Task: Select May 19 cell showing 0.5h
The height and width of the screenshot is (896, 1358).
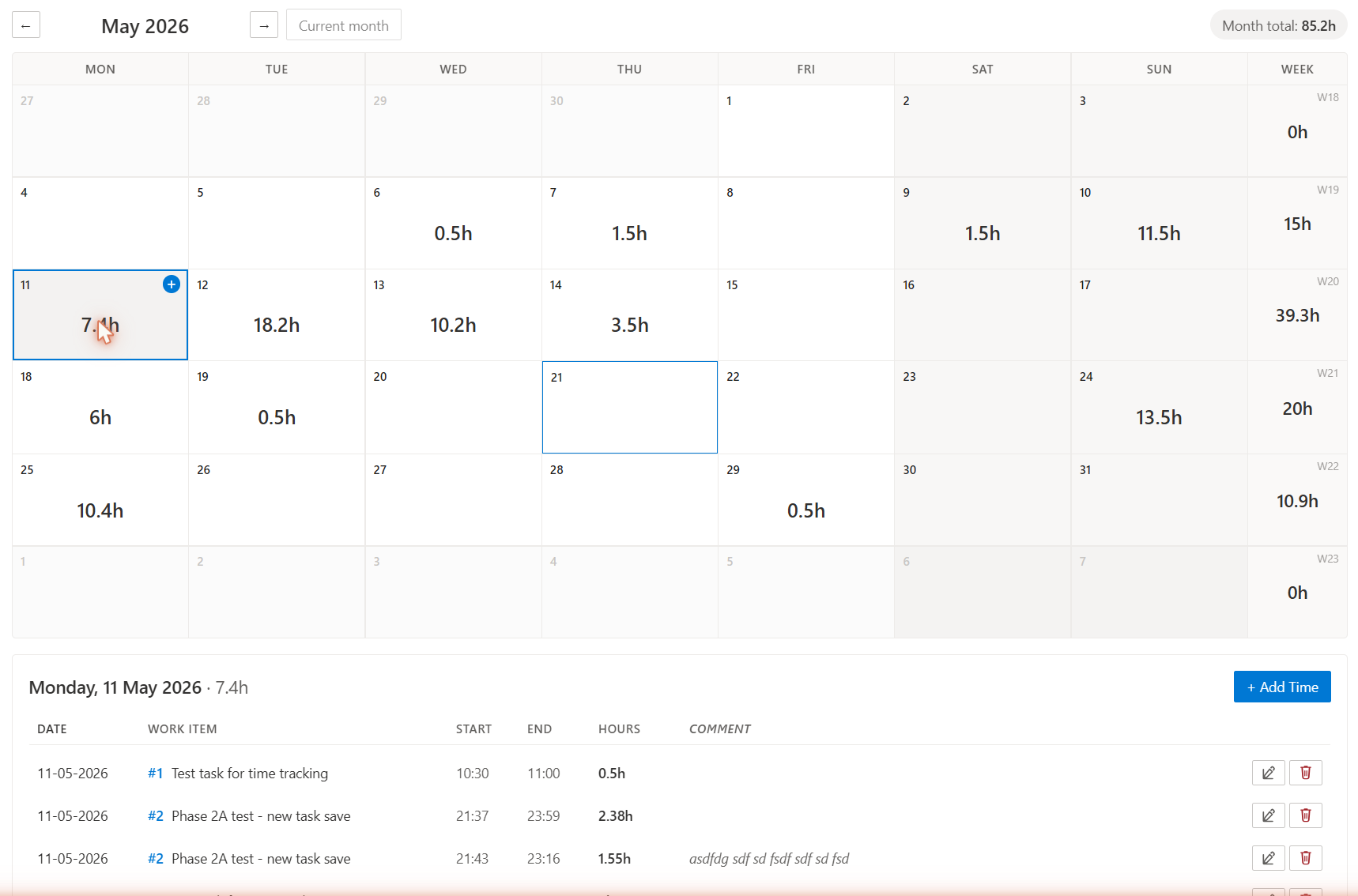Action: click(277, 407)
